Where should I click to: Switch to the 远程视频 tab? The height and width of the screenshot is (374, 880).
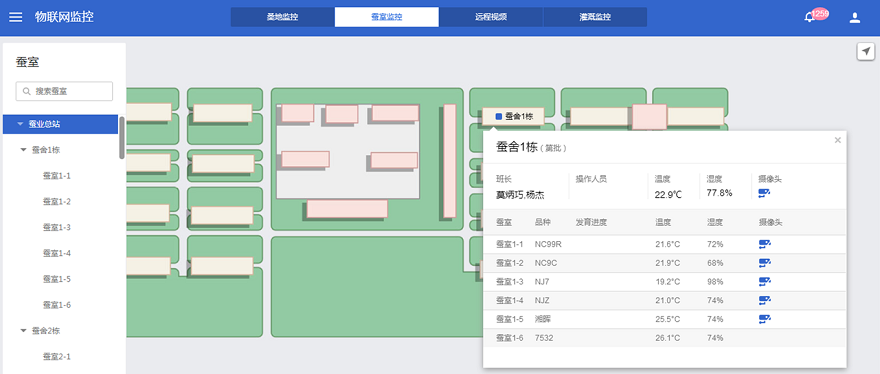tap(491, 17)
